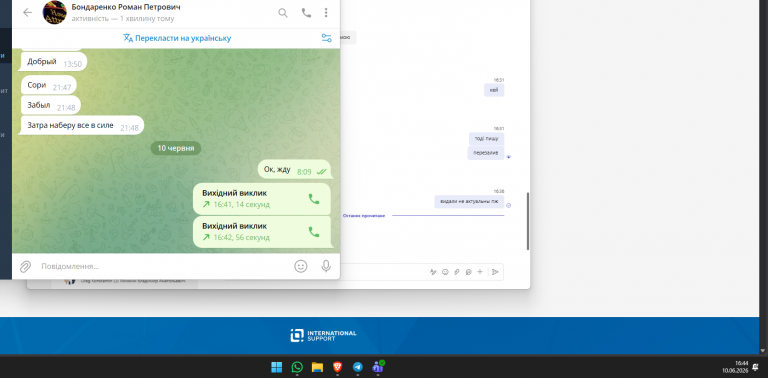
Task: Attach a file with the paperclip icon
Action: (25, 266)
